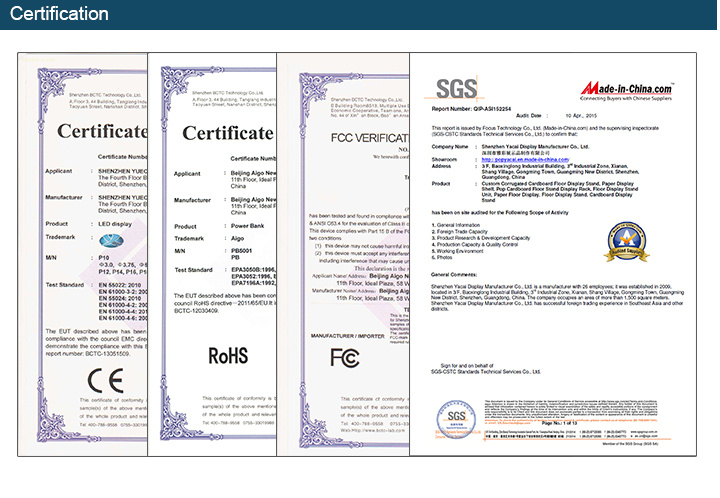Click the round SGS stamp seal
This screenshot has height=498, width=720.
[x=456, y=418]
